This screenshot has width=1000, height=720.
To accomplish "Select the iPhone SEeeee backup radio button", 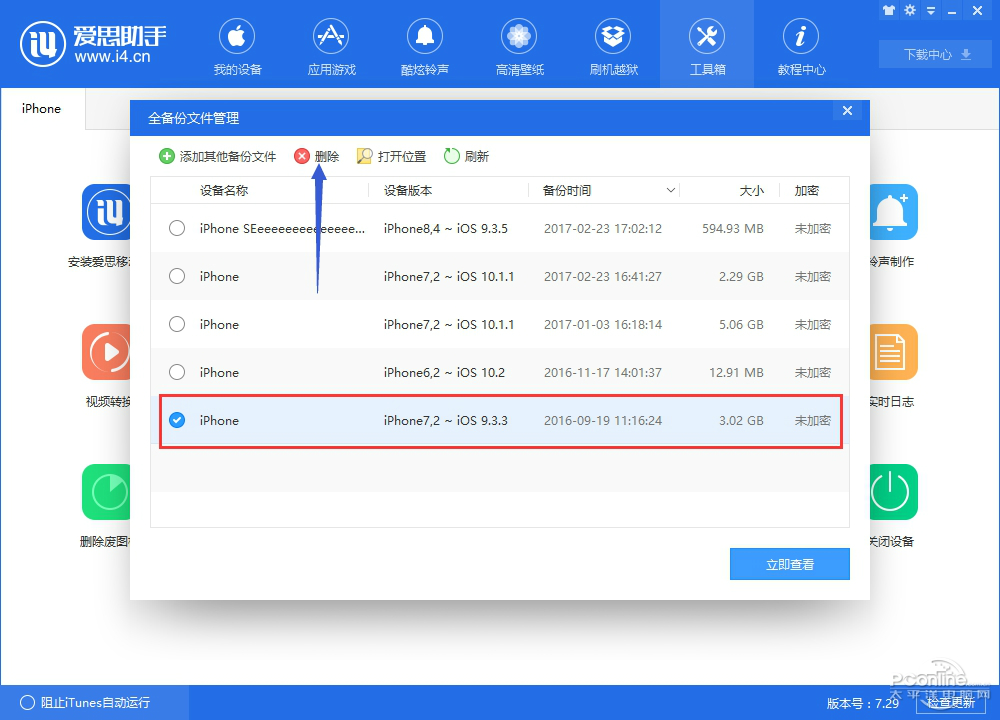I will click(x=177, y=228).
